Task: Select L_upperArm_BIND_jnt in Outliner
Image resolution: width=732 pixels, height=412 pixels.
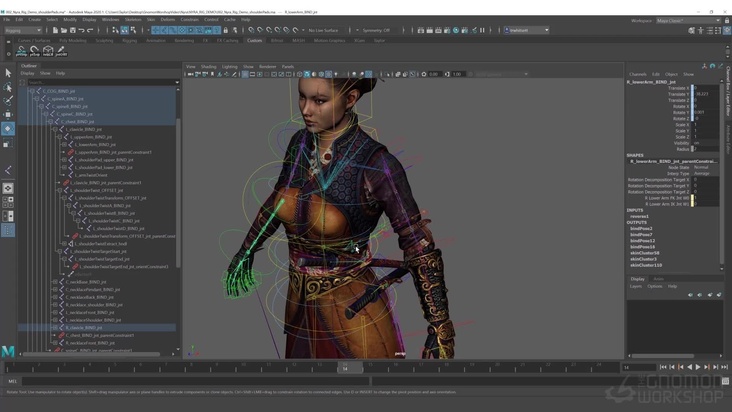Action: [91, 137]
